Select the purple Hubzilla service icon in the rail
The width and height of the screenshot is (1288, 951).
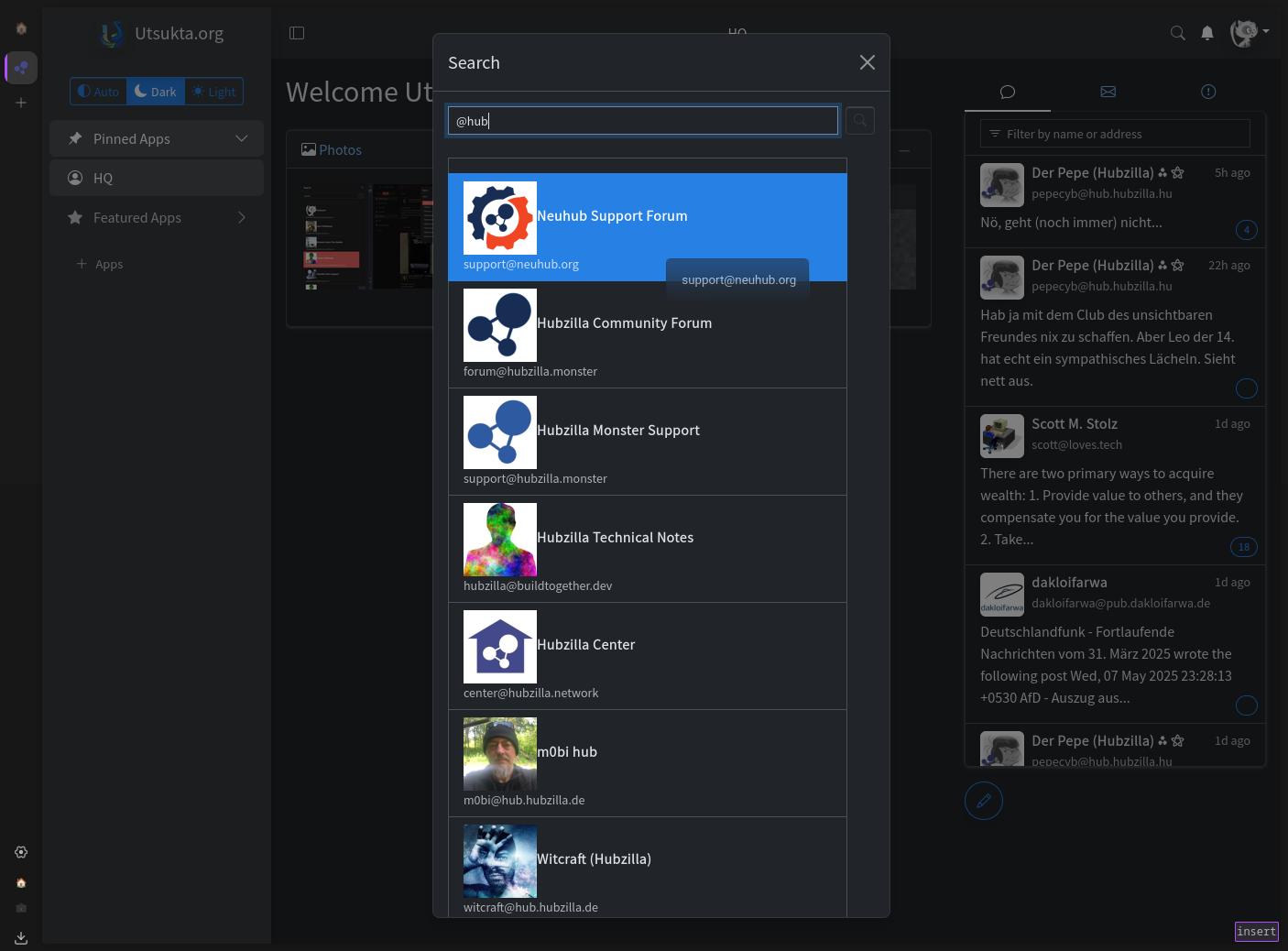click(x=21, y=68)
